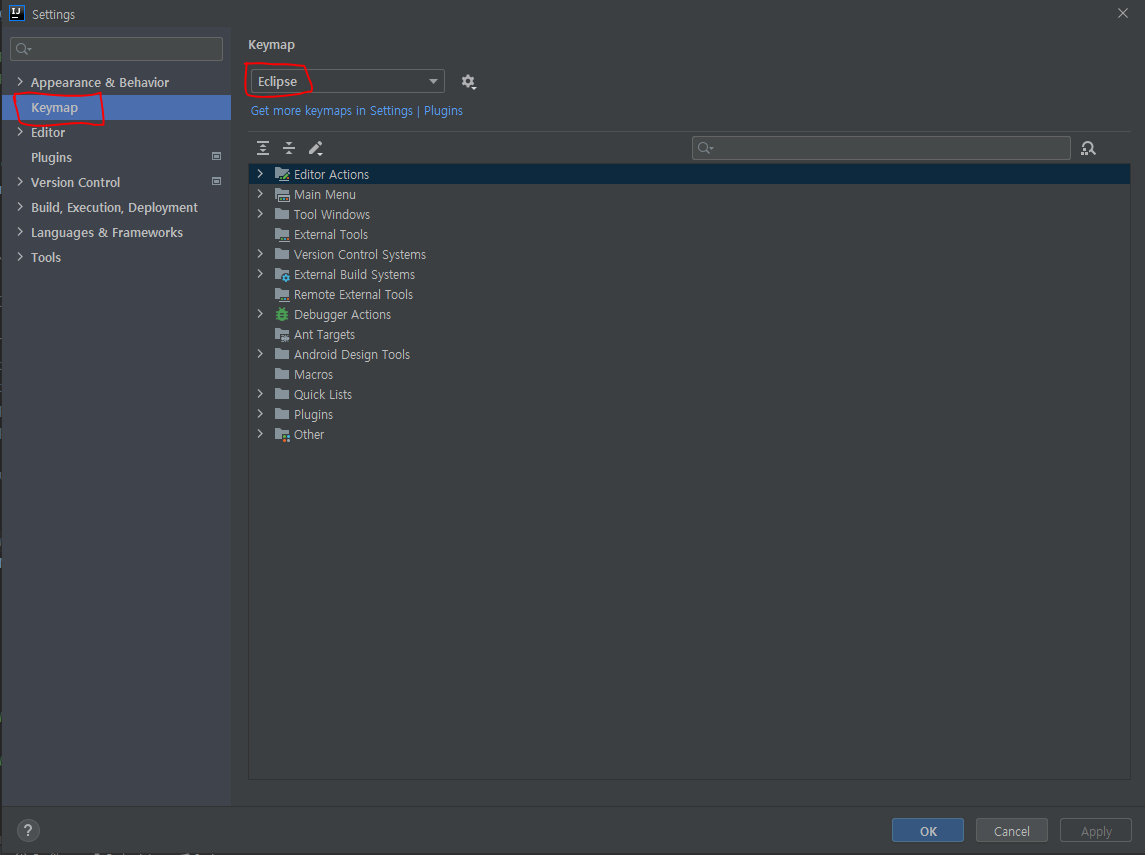Open Appearance & Behavior settings
1145x855 pixels.
[116, 83]
